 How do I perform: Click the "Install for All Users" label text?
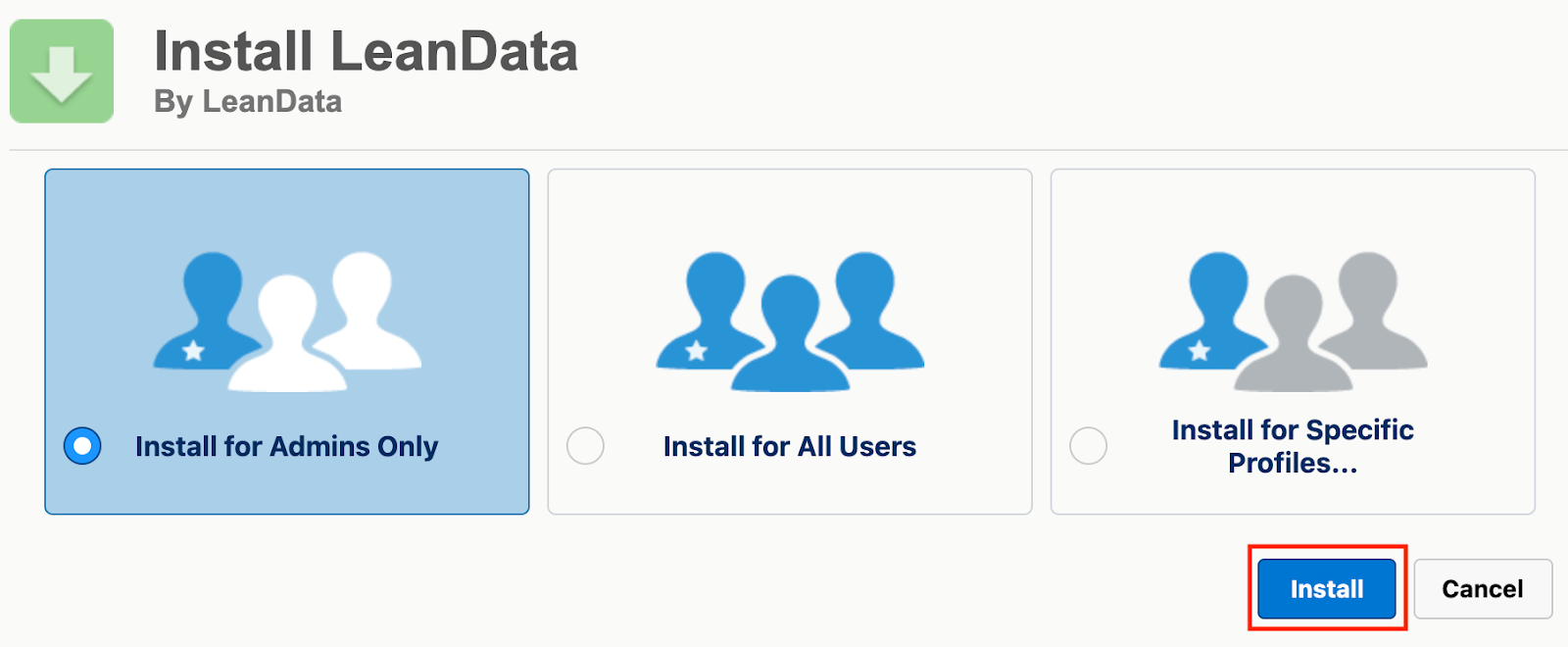coord(789,447)
